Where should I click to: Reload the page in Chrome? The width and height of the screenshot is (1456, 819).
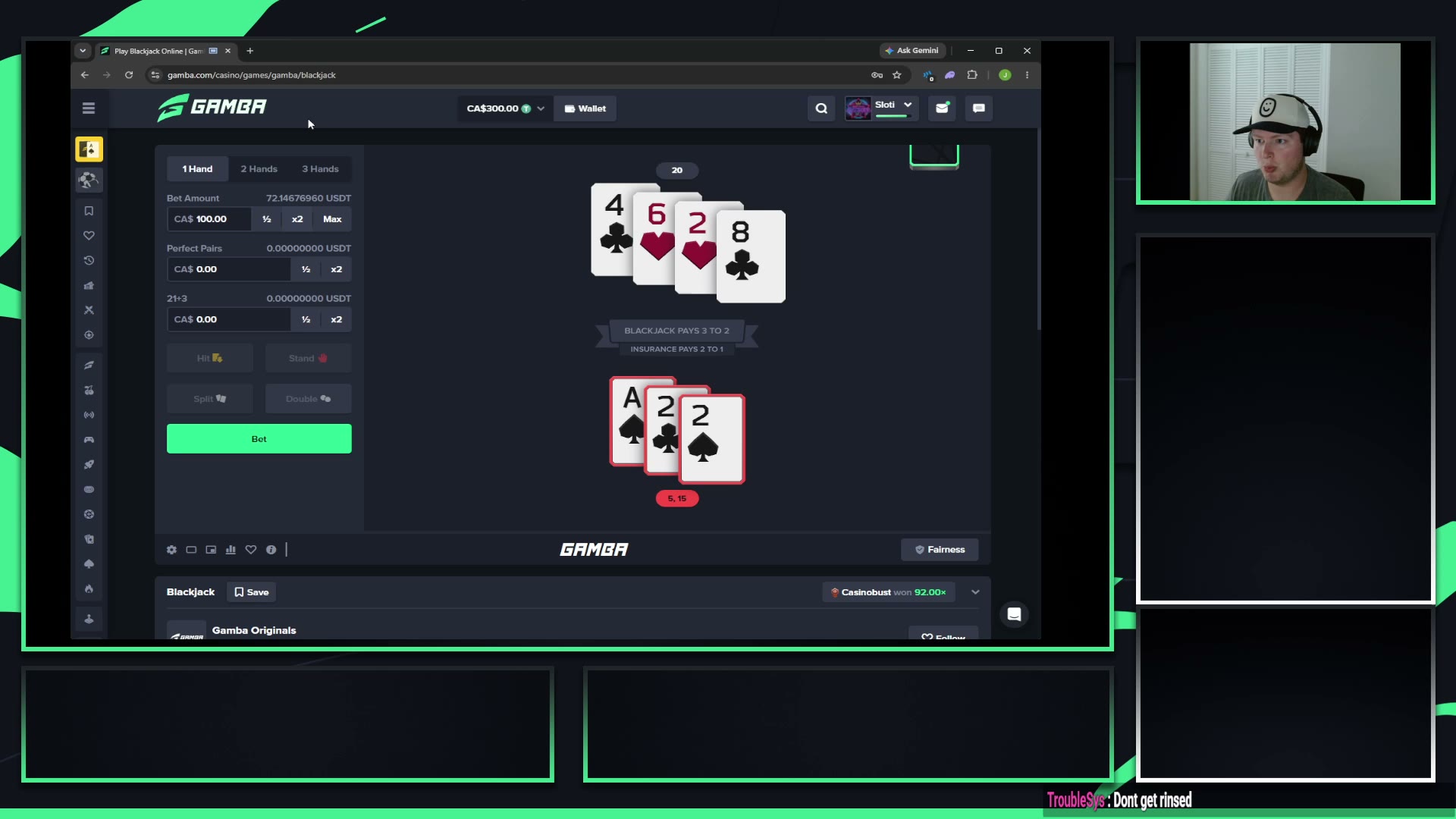129,75
